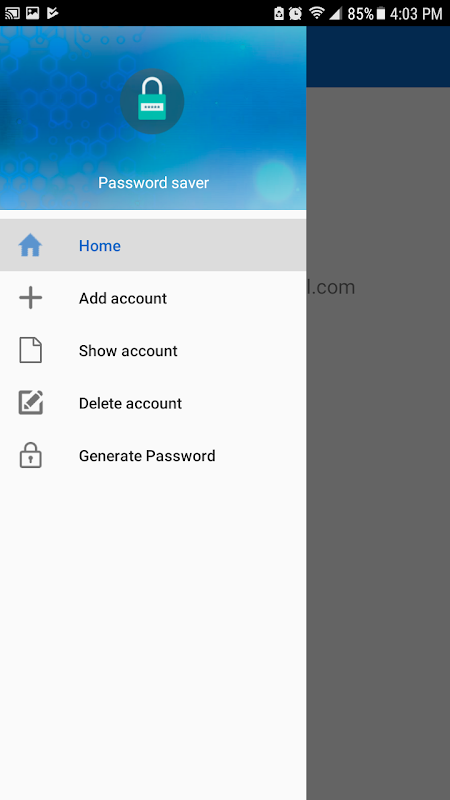The image size is (450, 800).
Task: Open the Add account menu item
Action: [x=153, y=297]
